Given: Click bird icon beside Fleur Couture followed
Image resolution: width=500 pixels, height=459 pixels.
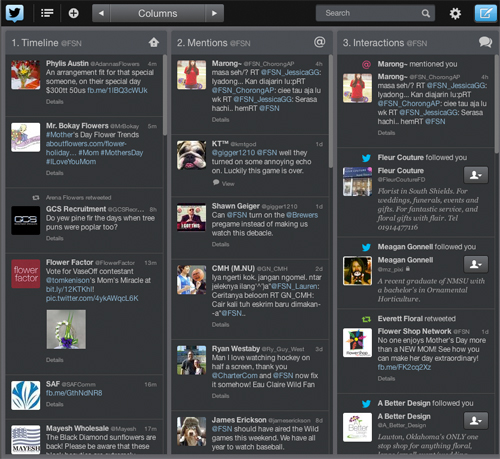Looking at the screenshot, I should coord(366,158).
